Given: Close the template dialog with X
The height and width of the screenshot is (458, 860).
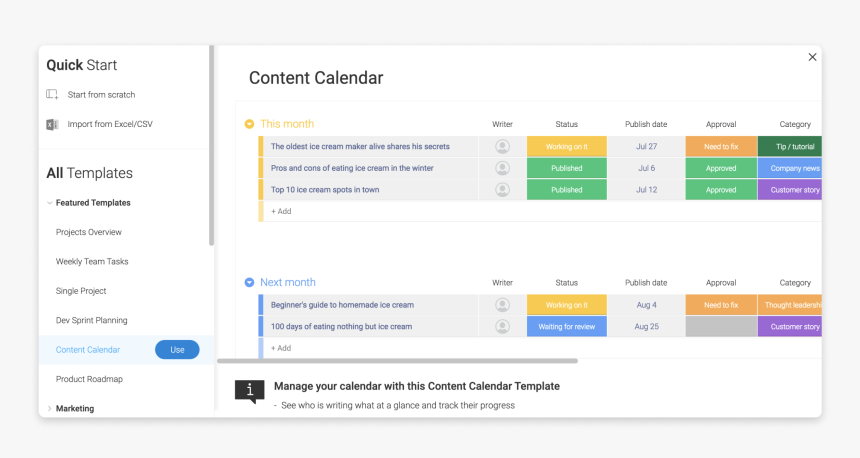Looking at the screenshot, I should click(812, 57).
